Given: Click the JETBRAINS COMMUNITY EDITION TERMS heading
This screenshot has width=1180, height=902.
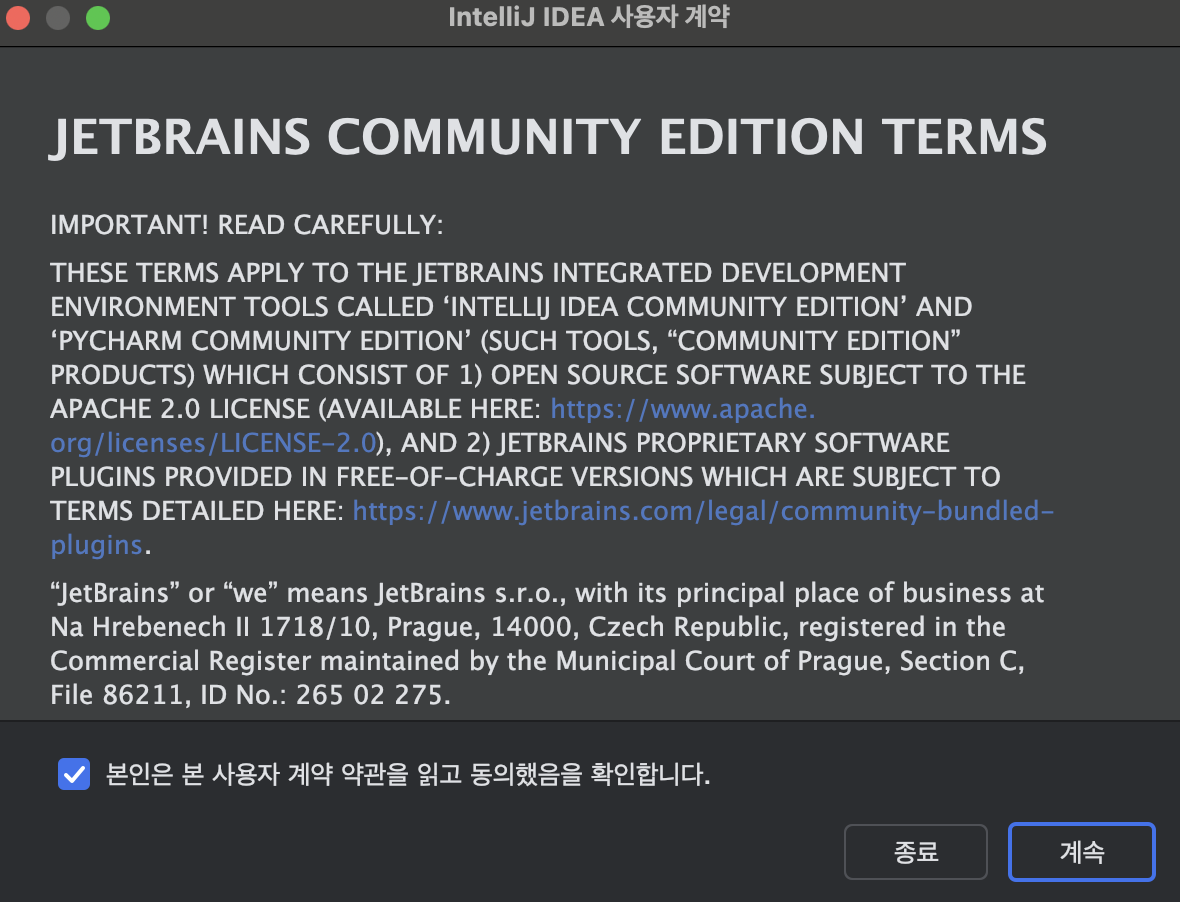Looking at the screenshot, I should click(x=548, y=137).
